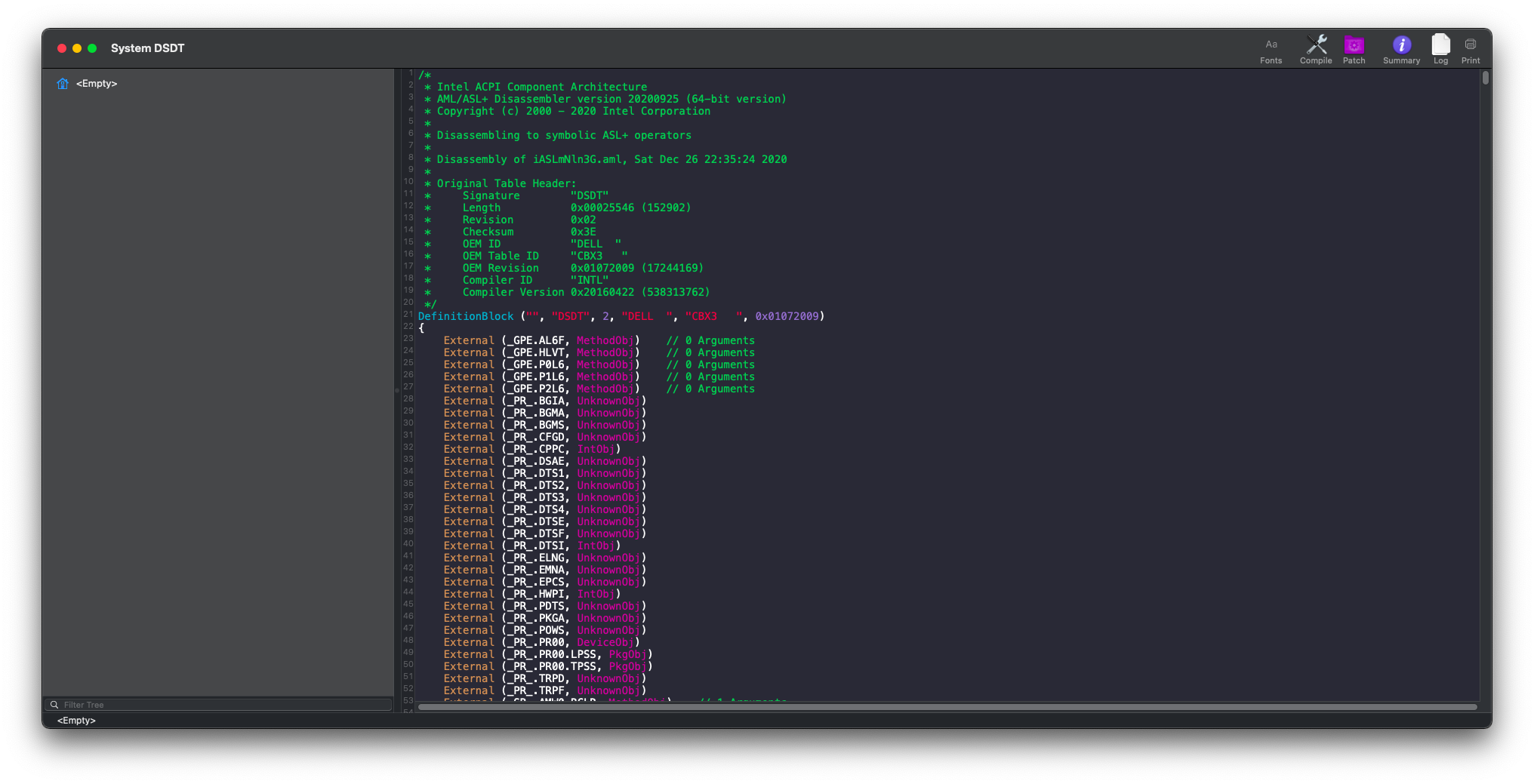Viewport: 1534px width, 784px height.
Task: Click the External _PR_.PR00.TPSS PkgObj line
Action: pos(547,666)
